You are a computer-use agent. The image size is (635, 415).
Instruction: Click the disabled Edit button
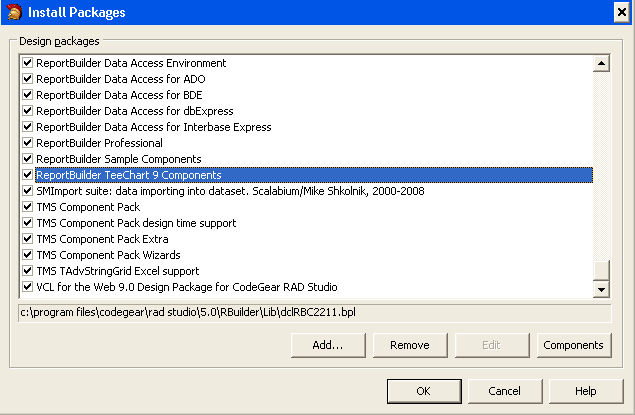[492, 345]
